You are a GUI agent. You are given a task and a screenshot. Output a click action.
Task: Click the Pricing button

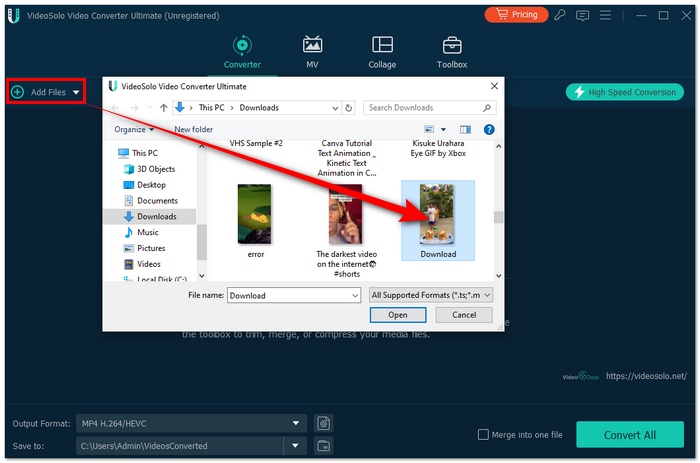pos(516,15)
